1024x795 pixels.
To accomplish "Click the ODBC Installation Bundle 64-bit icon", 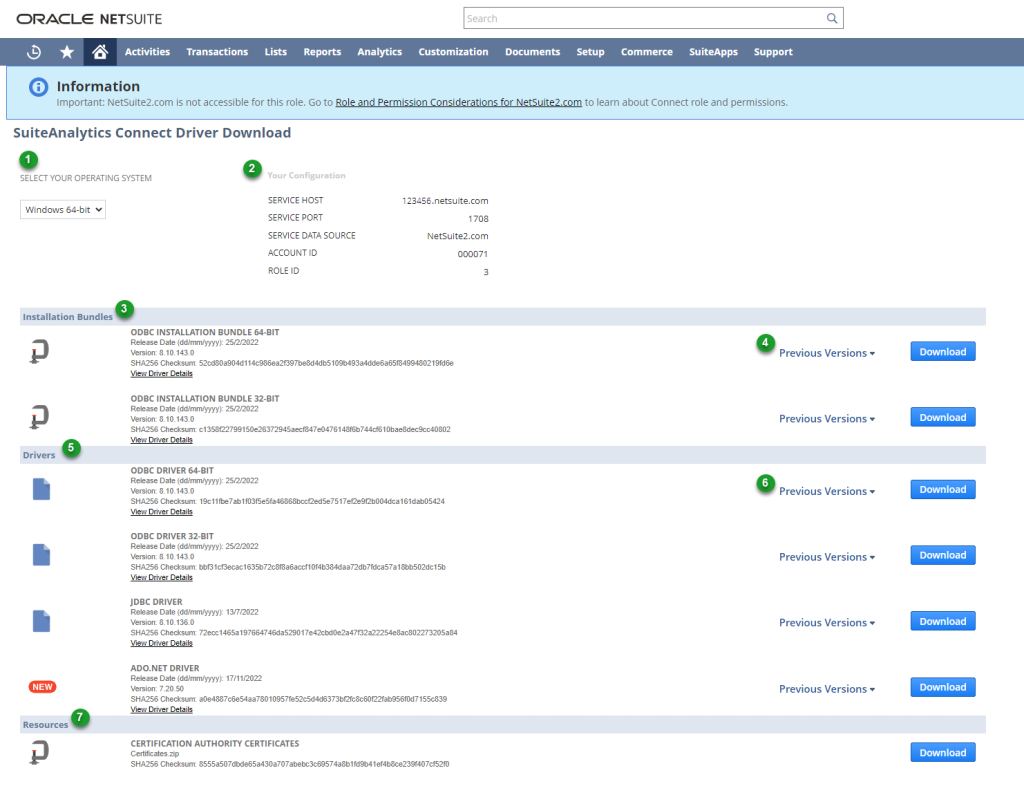I will click(x=40, y=351).
